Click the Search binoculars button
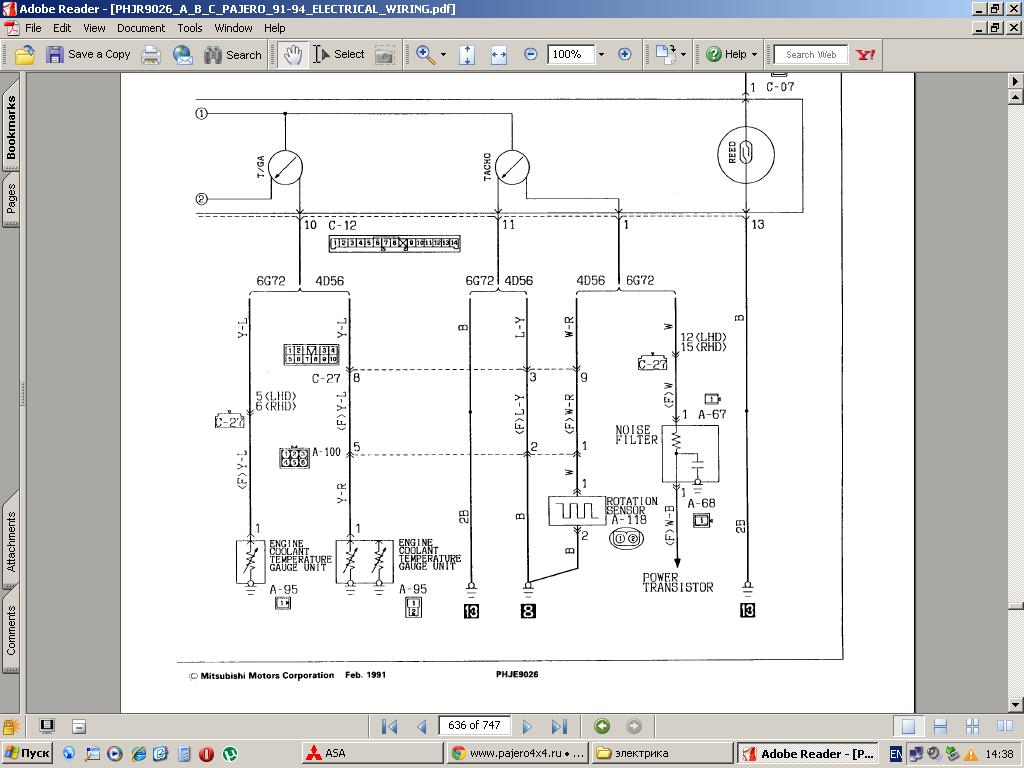Viewport: 1024px width, 768px height. [233, 55]
